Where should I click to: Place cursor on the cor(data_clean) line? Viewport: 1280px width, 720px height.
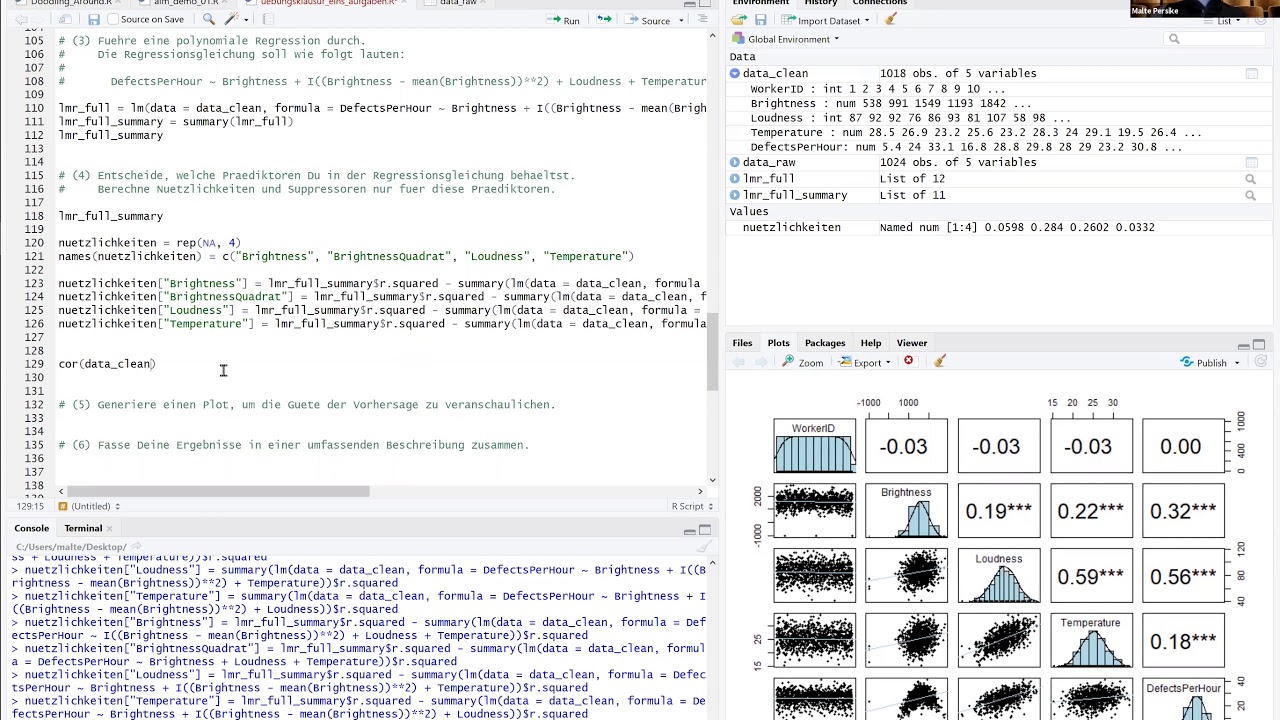pyautogui.click(x=107, y=364)
